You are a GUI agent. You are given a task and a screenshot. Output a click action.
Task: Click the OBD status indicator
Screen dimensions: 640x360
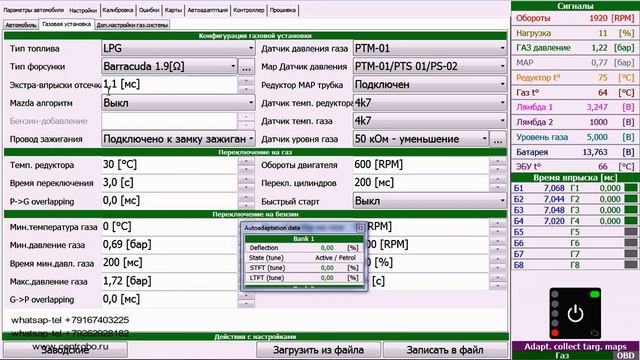pyautogui.click(x=626, y=356)
